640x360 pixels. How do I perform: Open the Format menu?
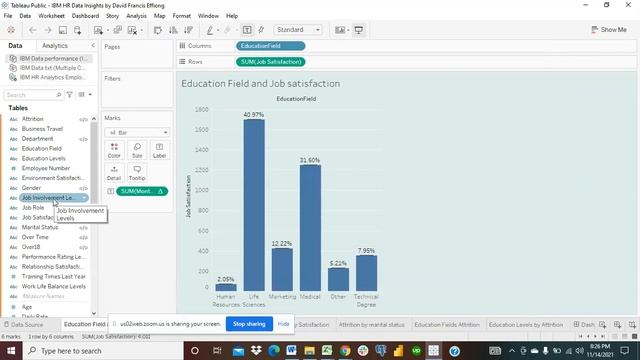pos(182,16)
